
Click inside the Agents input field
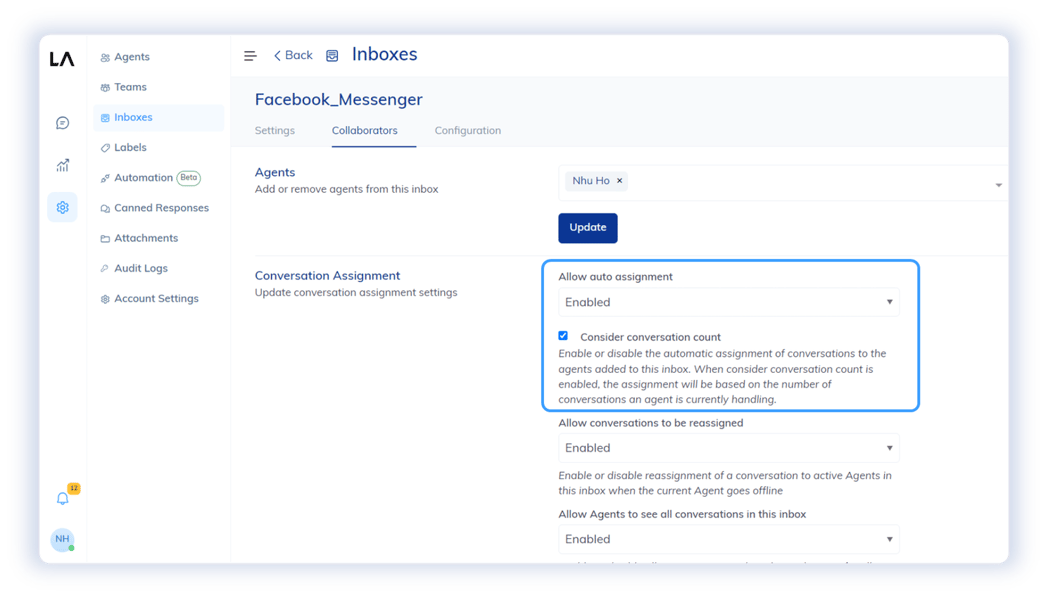coord(800,182)
